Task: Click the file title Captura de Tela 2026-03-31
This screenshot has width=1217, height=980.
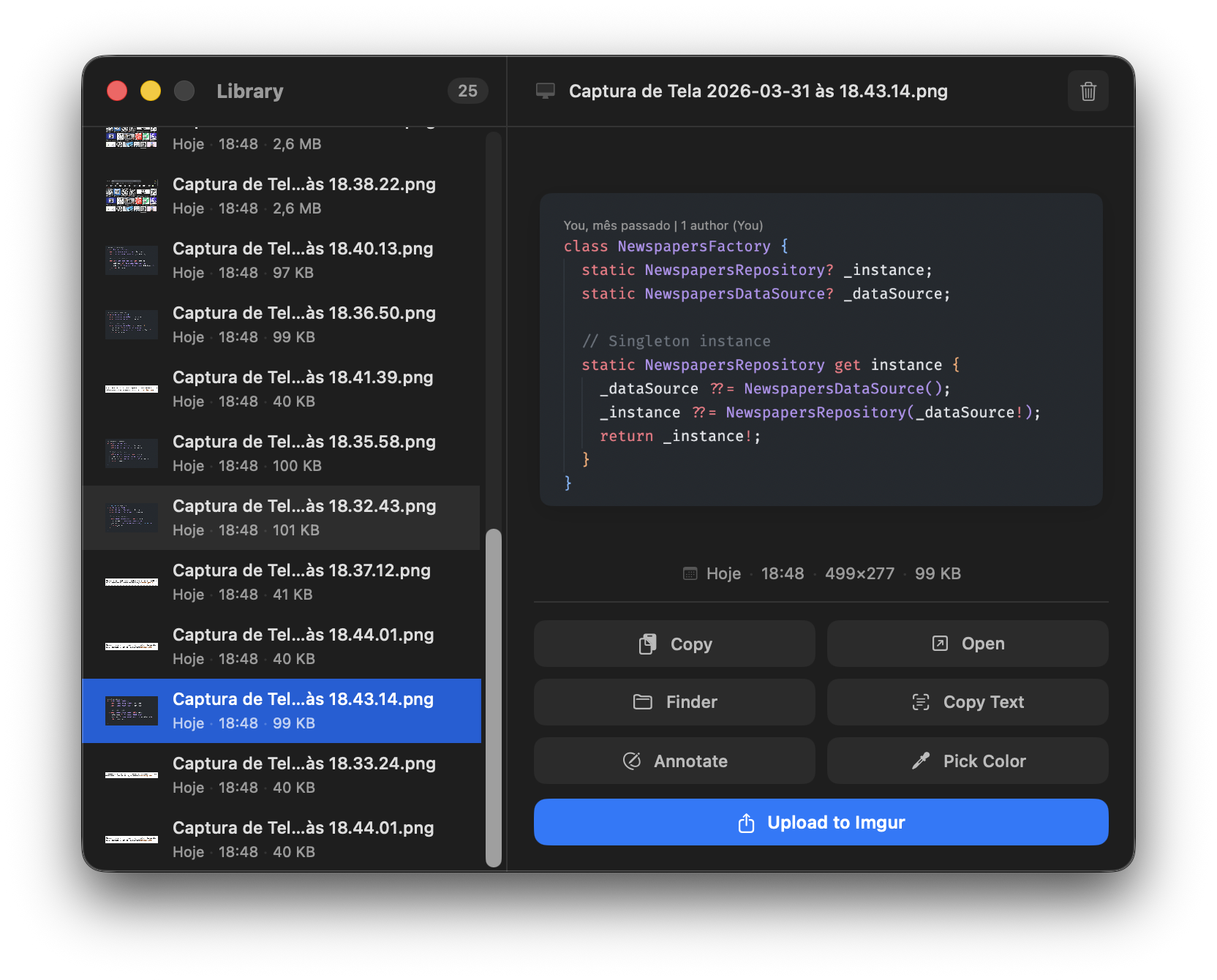Action: point(758,91)
